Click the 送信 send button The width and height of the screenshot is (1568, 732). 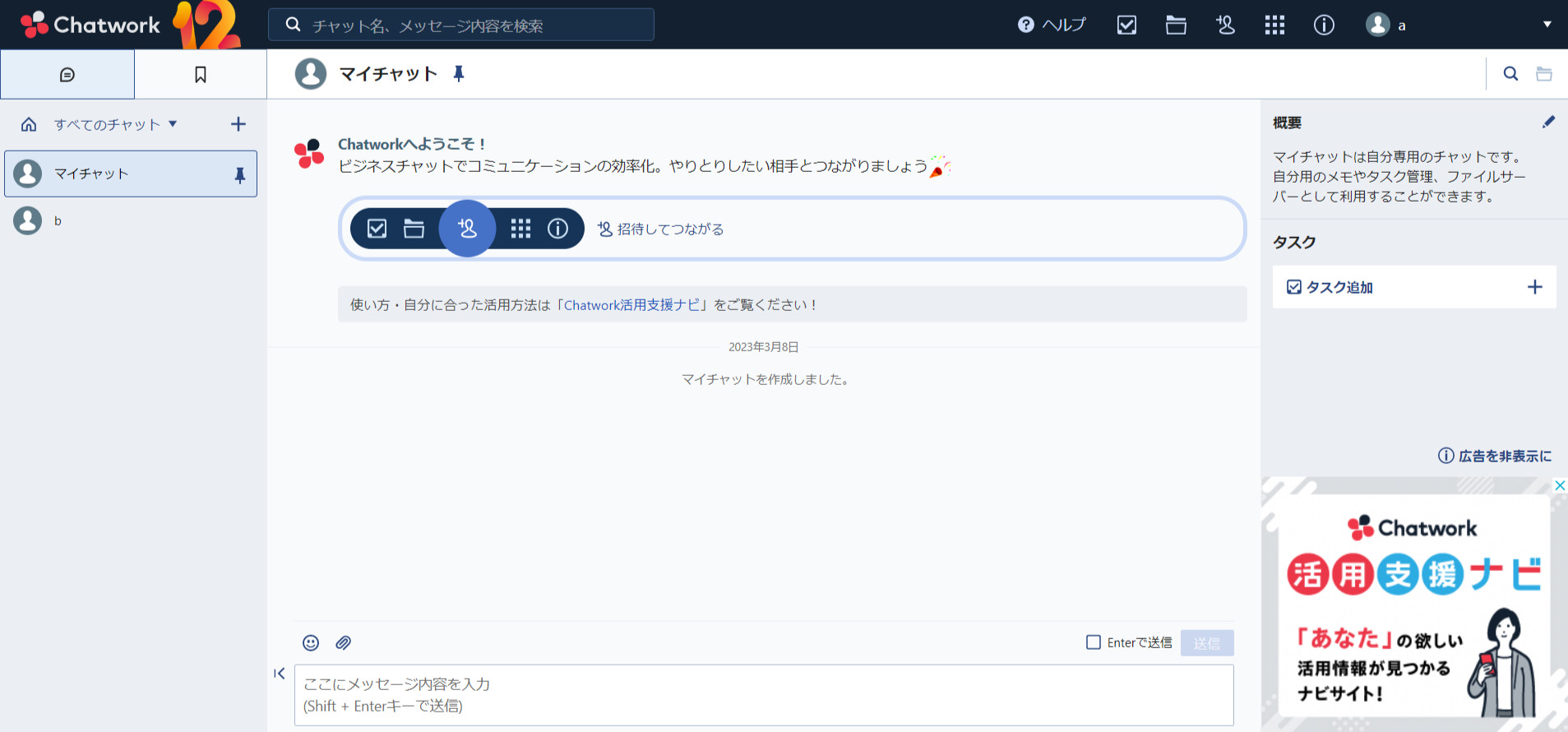click(x=1207, y=643)
